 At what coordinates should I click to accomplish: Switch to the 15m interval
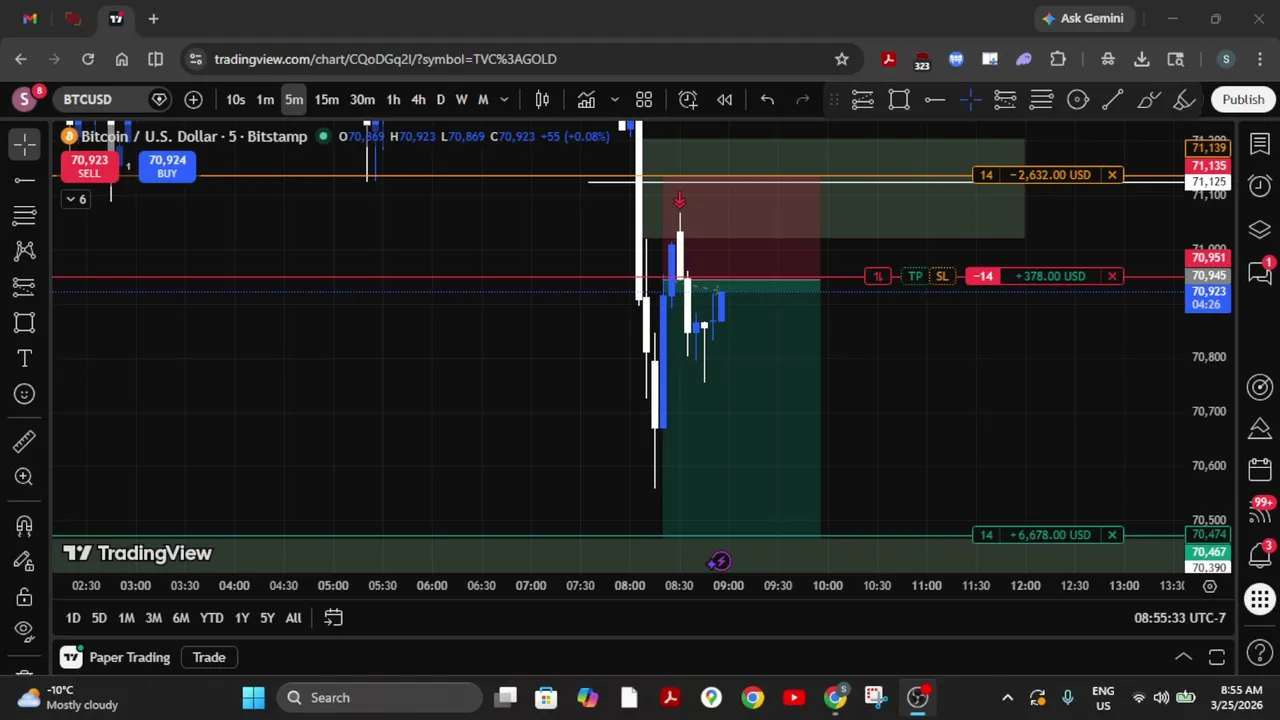[x=326, y=99]
